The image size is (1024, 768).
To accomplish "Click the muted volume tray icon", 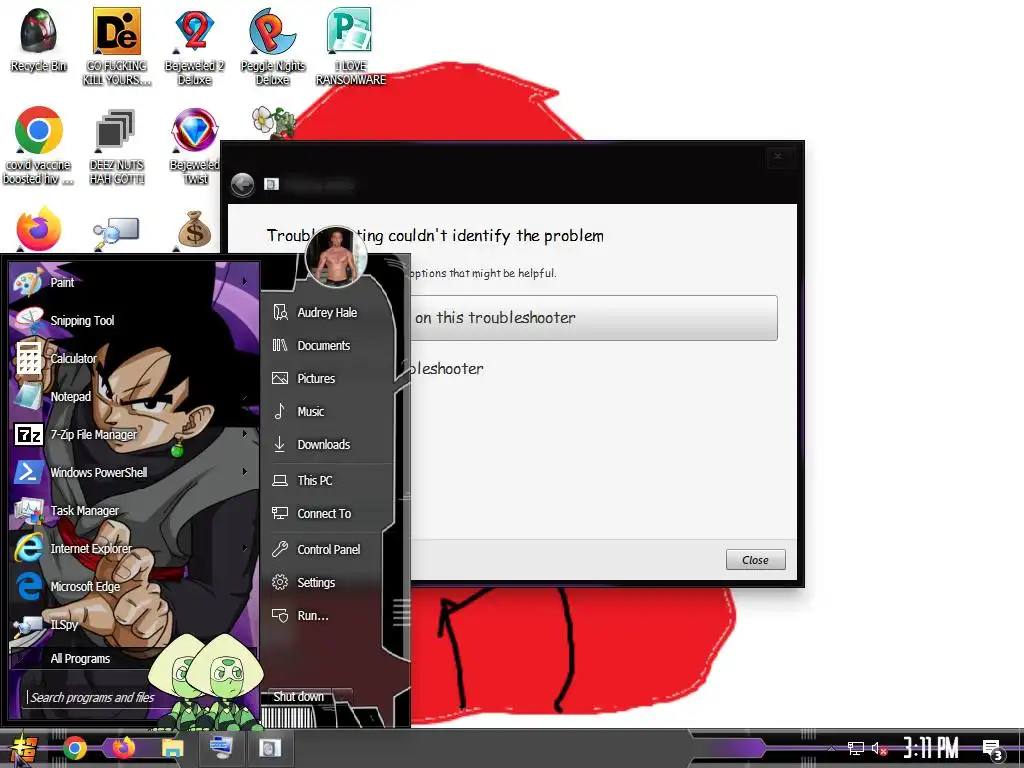I will coord(879,748).
